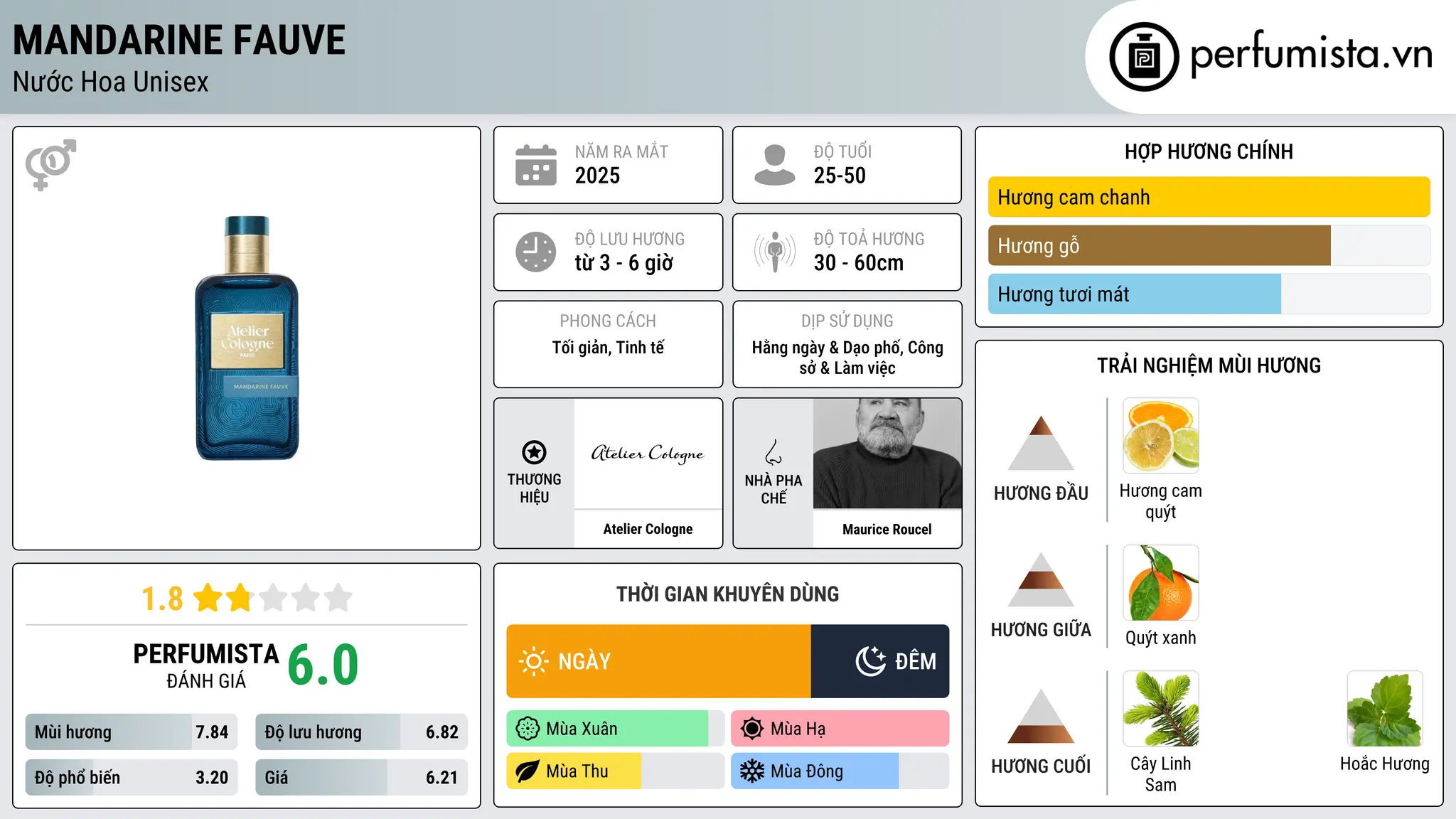1456x819 pixels.
Task: Click the green Mùa Xuân season bar
Action: point(607,729)
